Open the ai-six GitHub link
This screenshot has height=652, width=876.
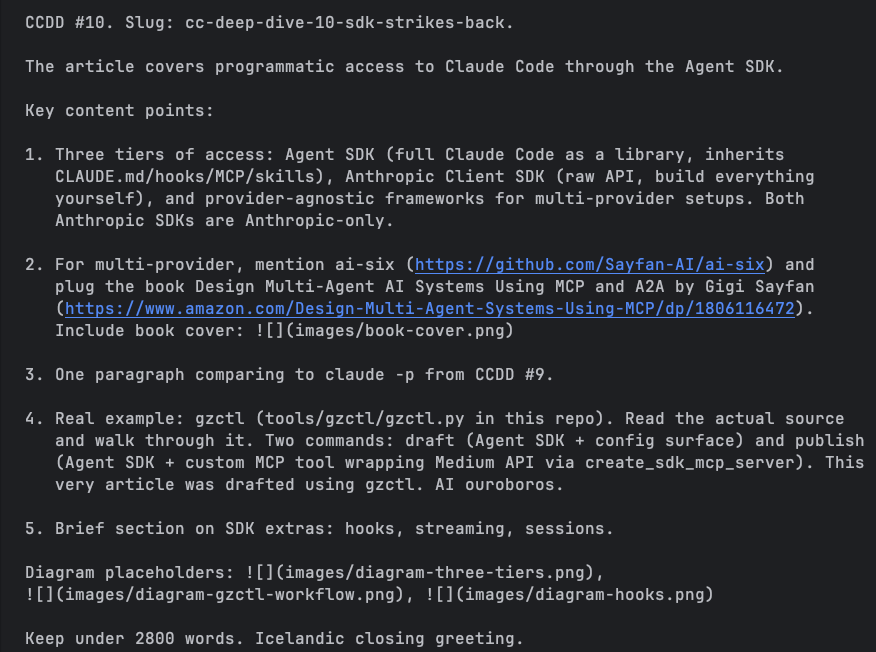[589, 265]
